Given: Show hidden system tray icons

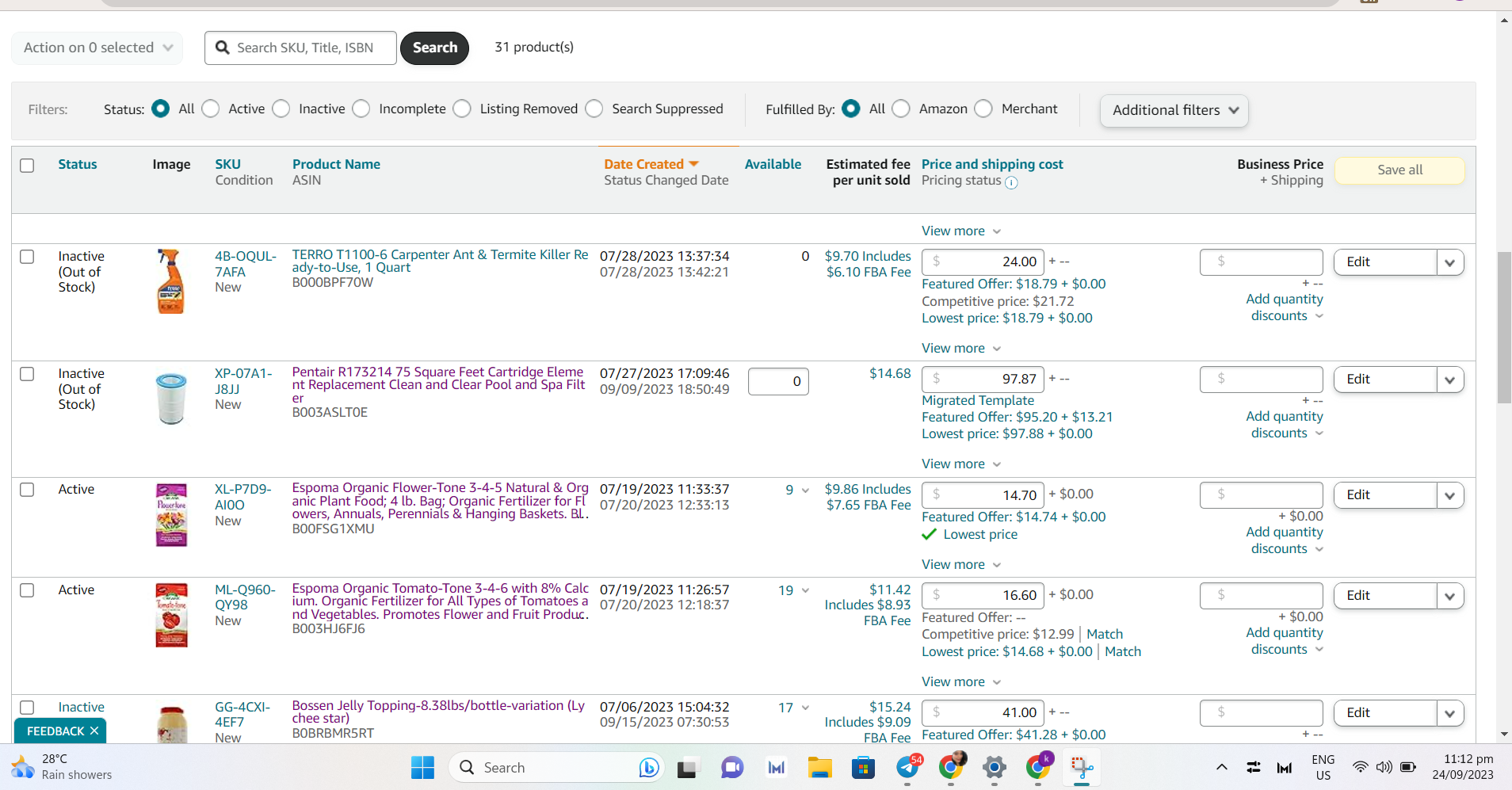Looking at the screenshot, I should click(1222, 767).
